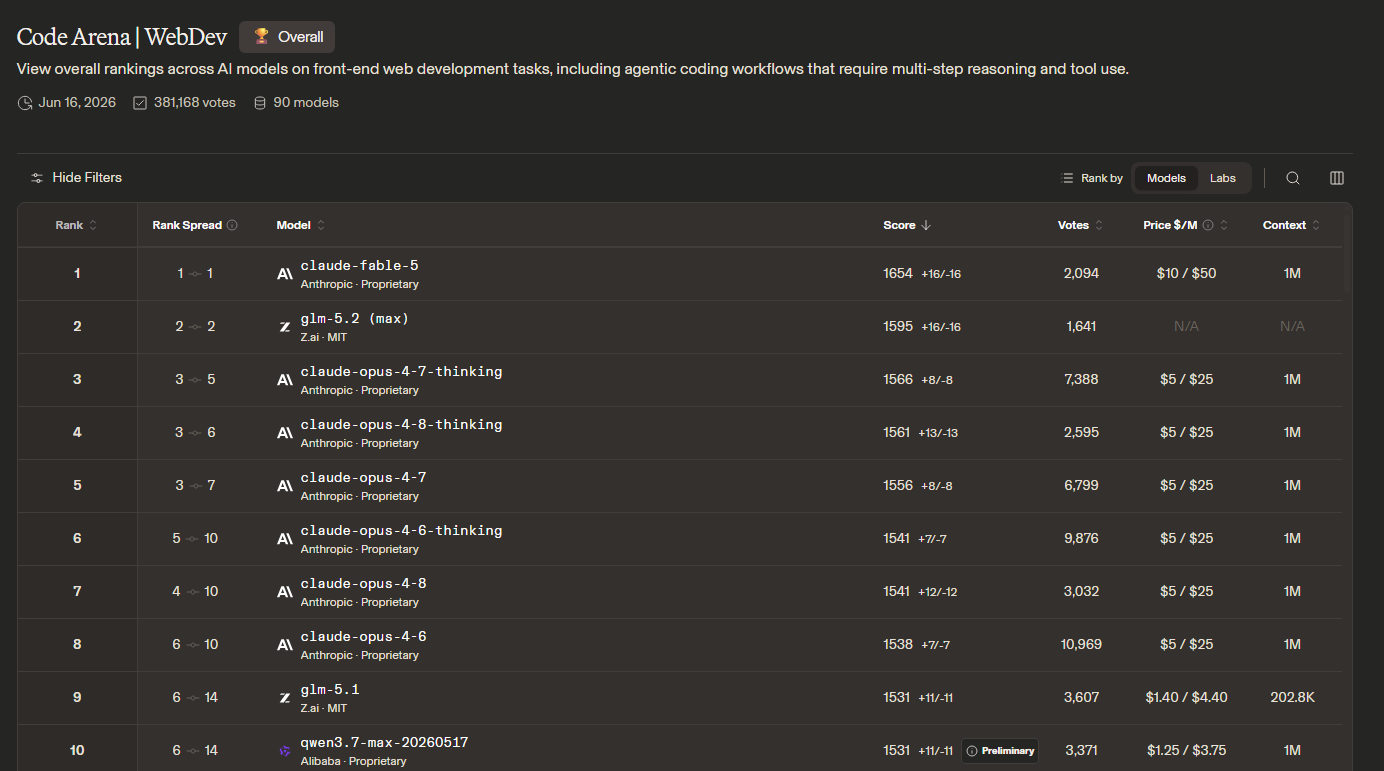
Task: Sort by the Price $/M column arrows
Action: (x=1224, y=225)
